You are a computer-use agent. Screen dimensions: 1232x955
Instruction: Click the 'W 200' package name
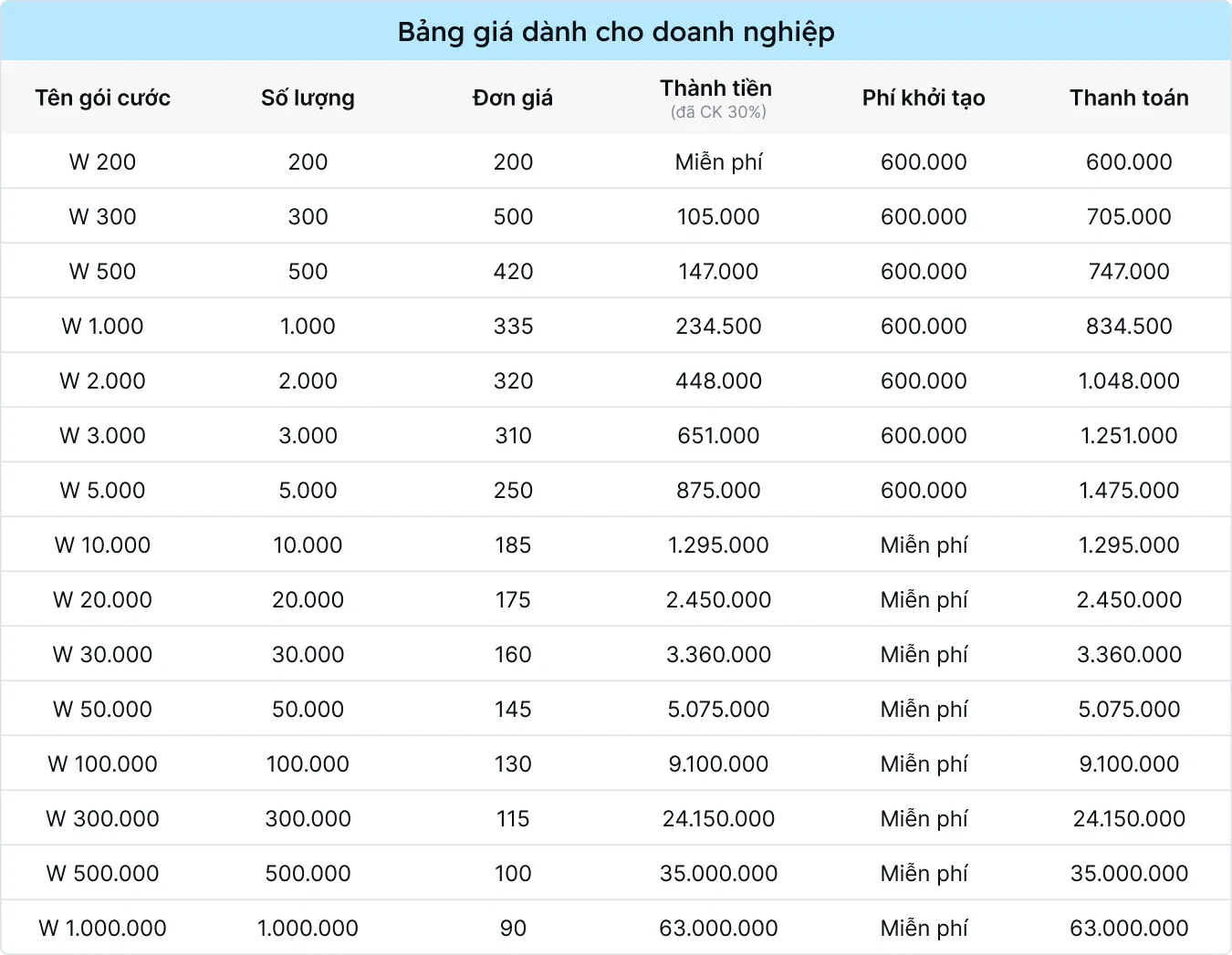(102, 162)
